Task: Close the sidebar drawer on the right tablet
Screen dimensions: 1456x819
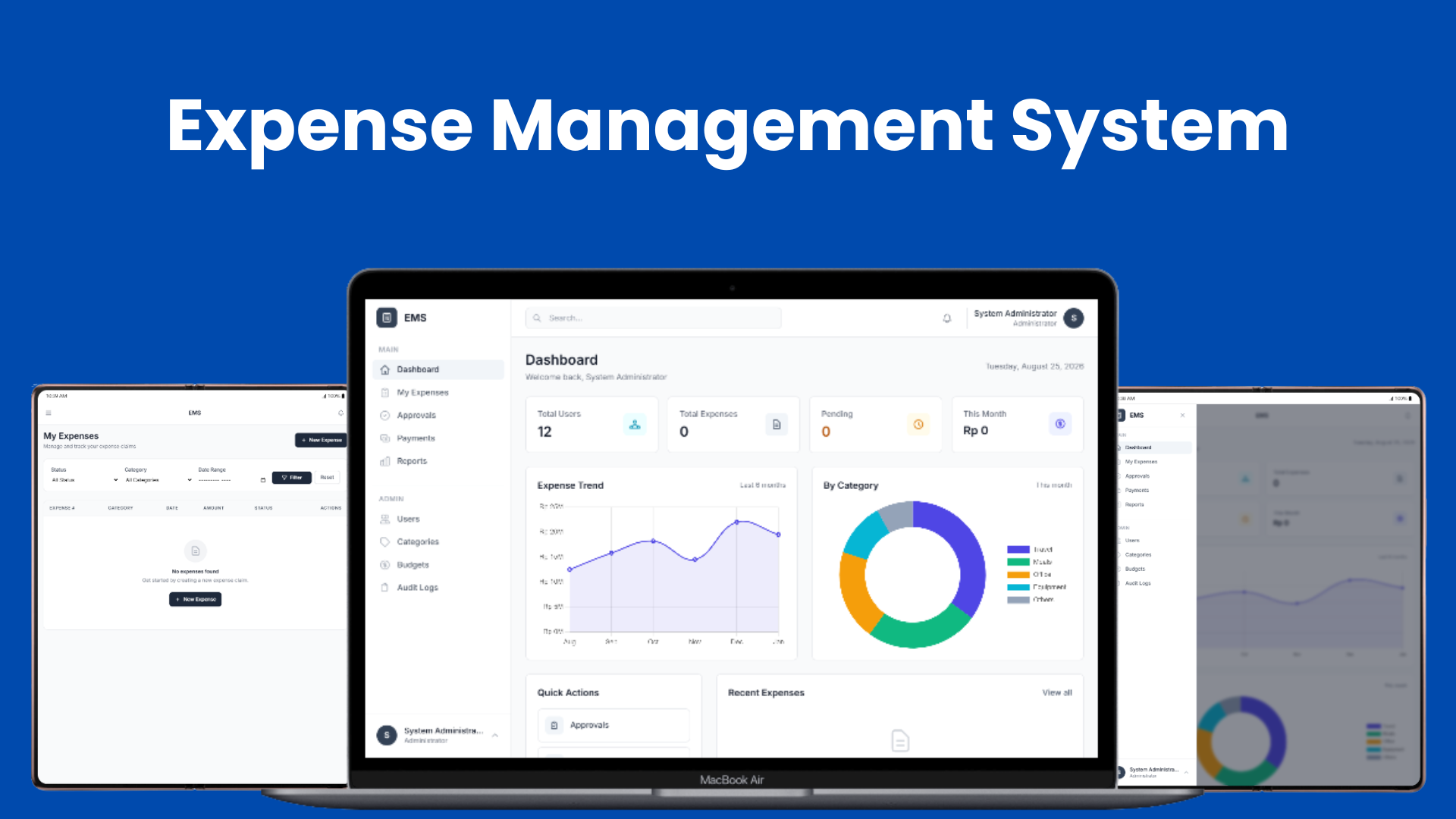Action: 1182,416
